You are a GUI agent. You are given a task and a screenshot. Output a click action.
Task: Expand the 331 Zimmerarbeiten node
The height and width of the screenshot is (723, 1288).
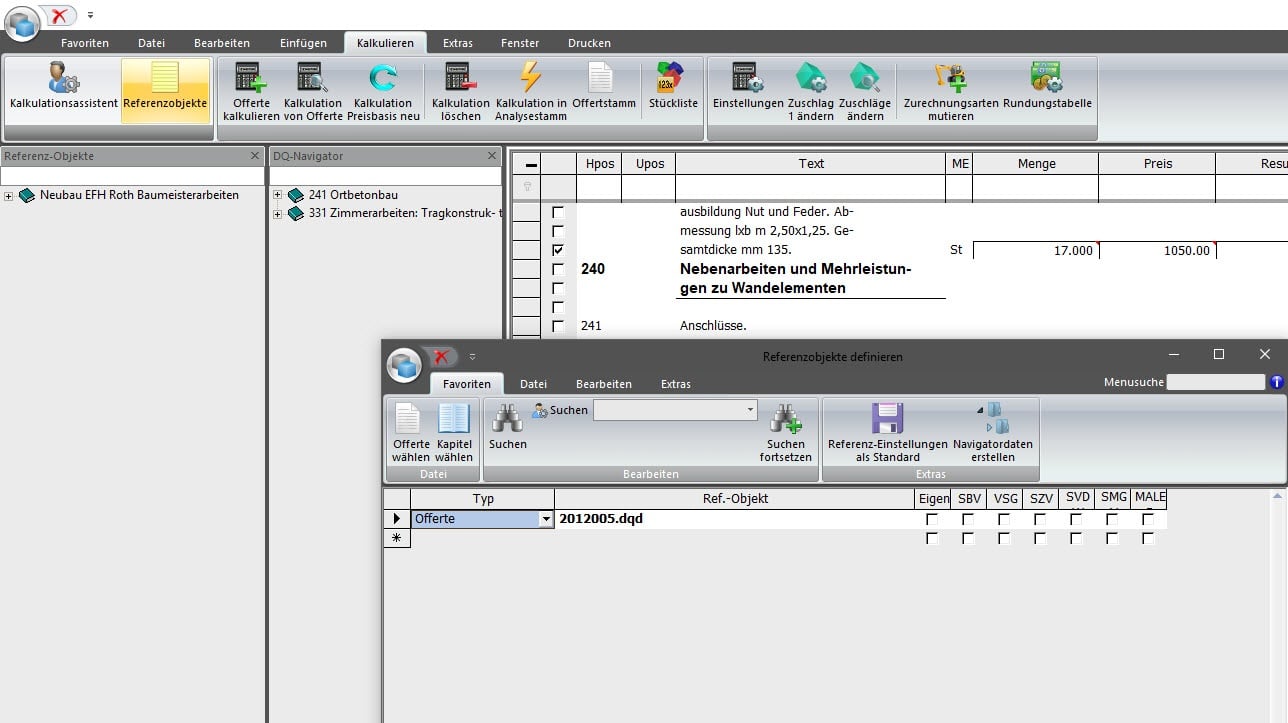point(278,214)
